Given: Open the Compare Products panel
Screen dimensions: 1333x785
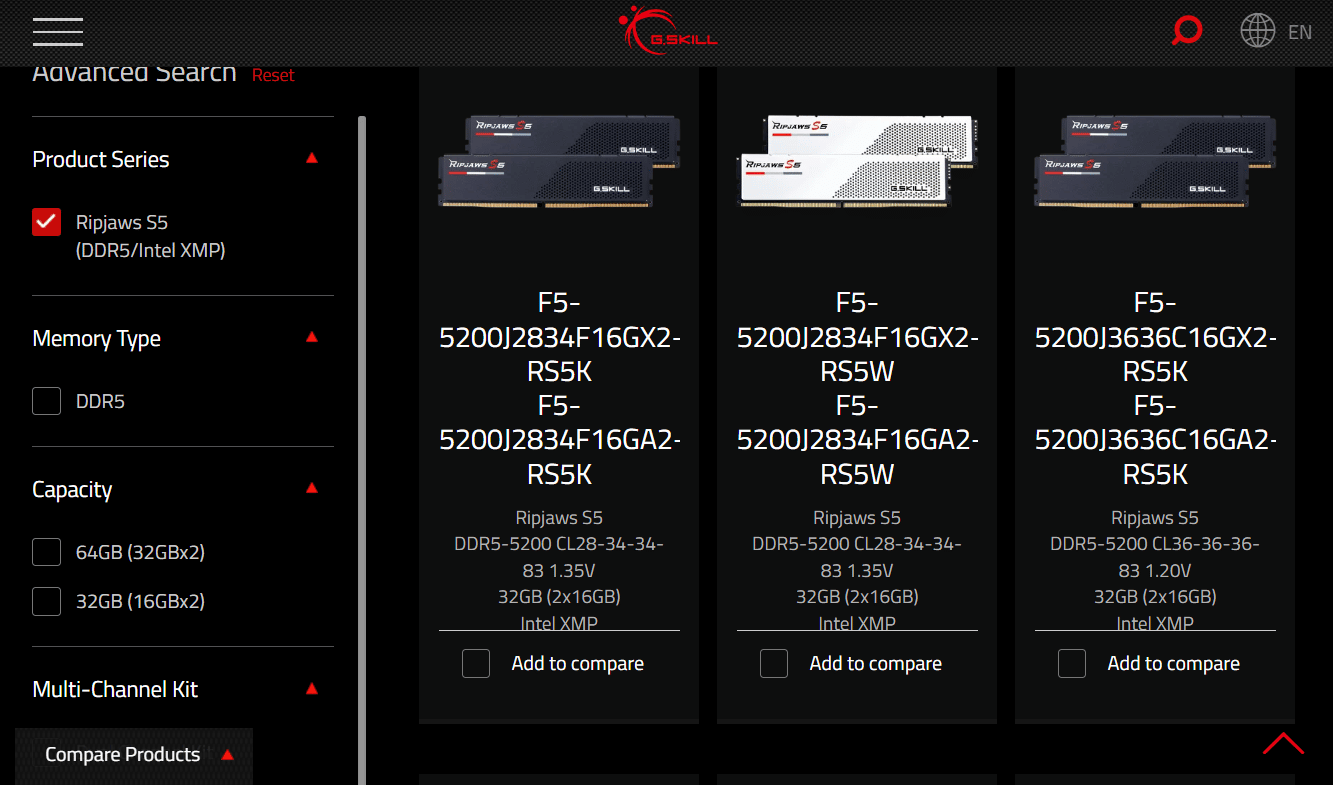Looking at the screenshot, I should 123,755.
